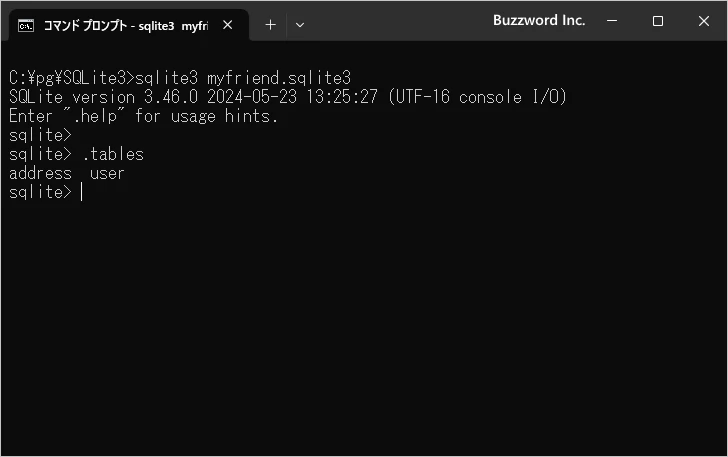Click the empty title bar area beside the dropdown
This screenshot has width=728, height=457.
pos(400,22)
